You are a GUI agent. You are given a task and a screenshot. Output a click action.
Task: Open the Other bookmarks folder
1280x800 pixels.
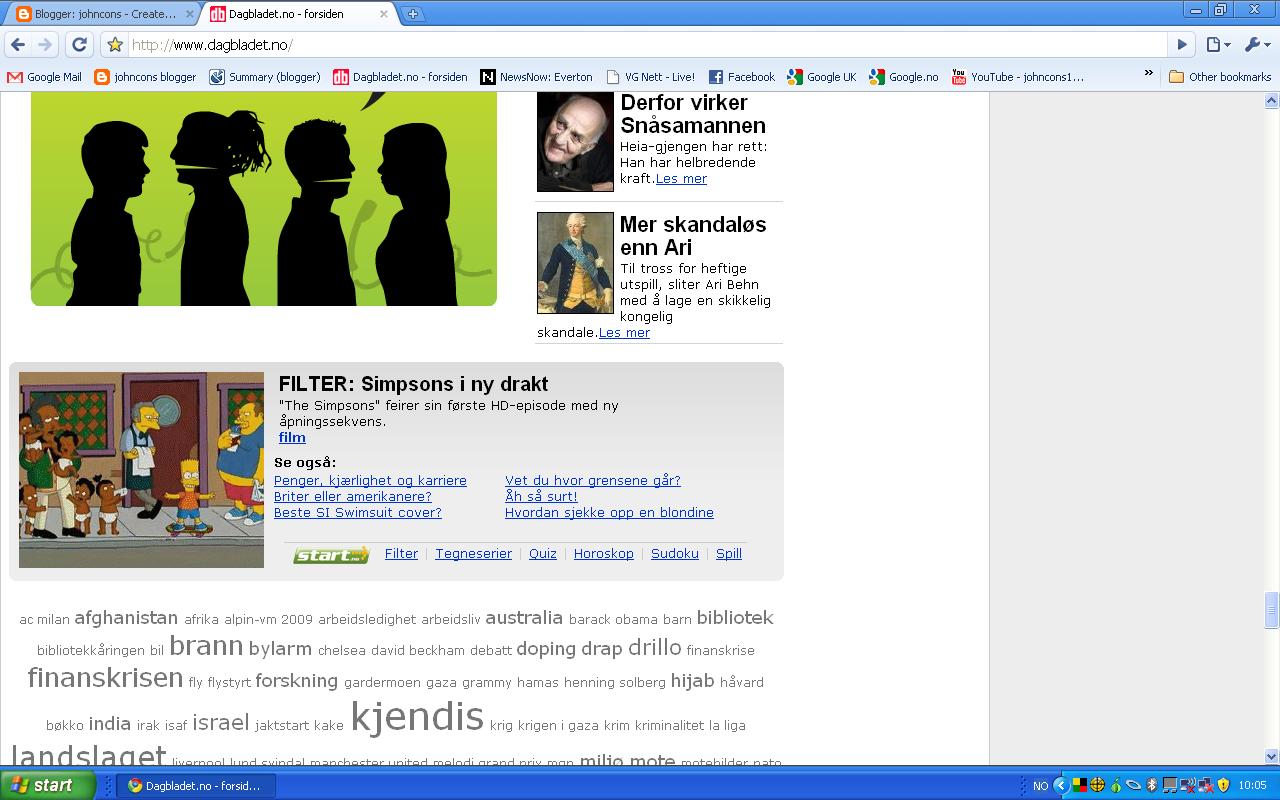tap(1220, 77)
